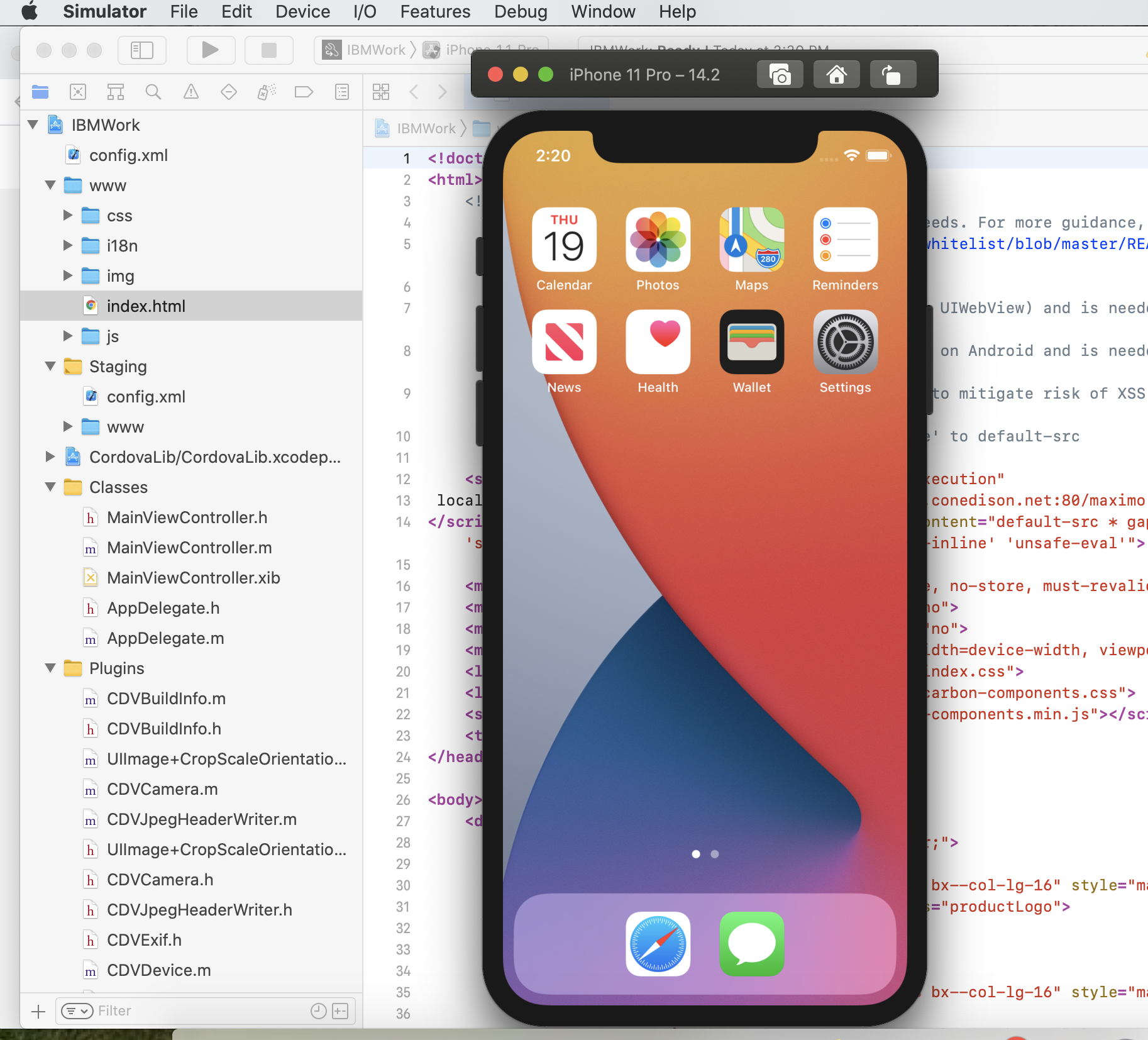Open the Features menu
This screenshot has width=1148, height=1040.
click(435, 11)
